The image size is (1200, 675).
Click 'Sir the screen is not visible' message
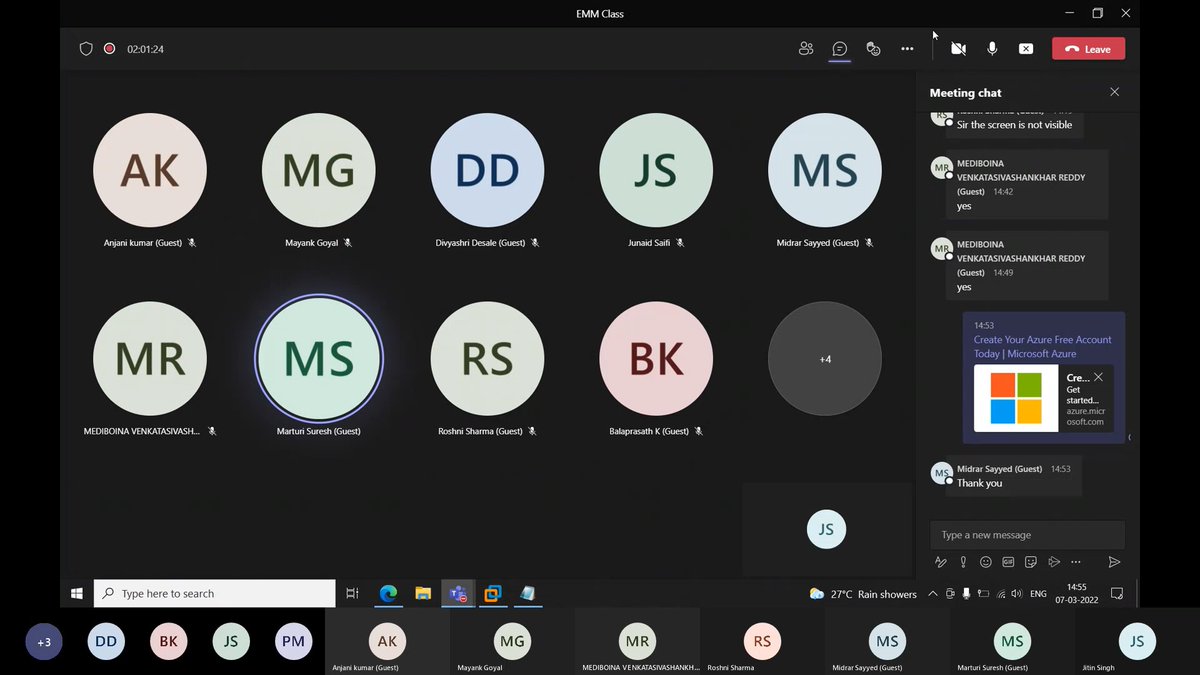(x=1014, y=125)
